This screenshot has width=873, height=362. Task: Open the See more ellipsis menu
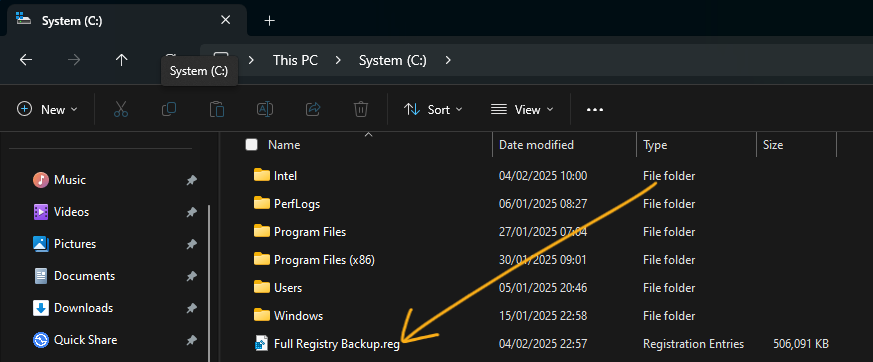(x=595, y=110)
